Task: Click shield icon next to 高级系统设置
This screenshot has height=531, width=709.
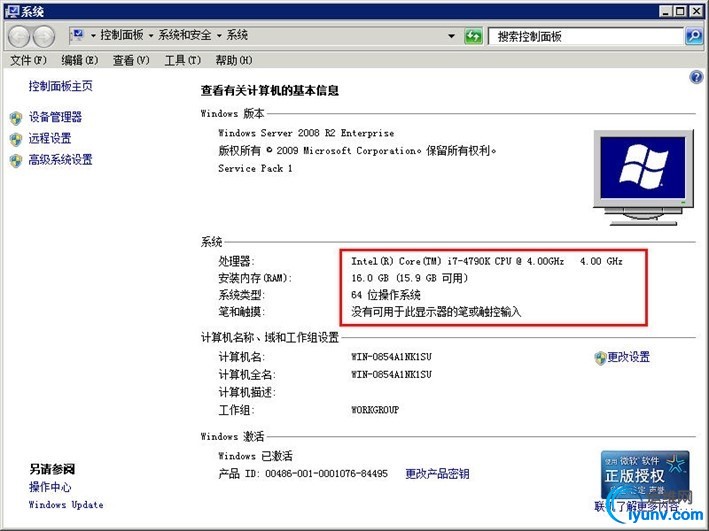Action: 16,161
